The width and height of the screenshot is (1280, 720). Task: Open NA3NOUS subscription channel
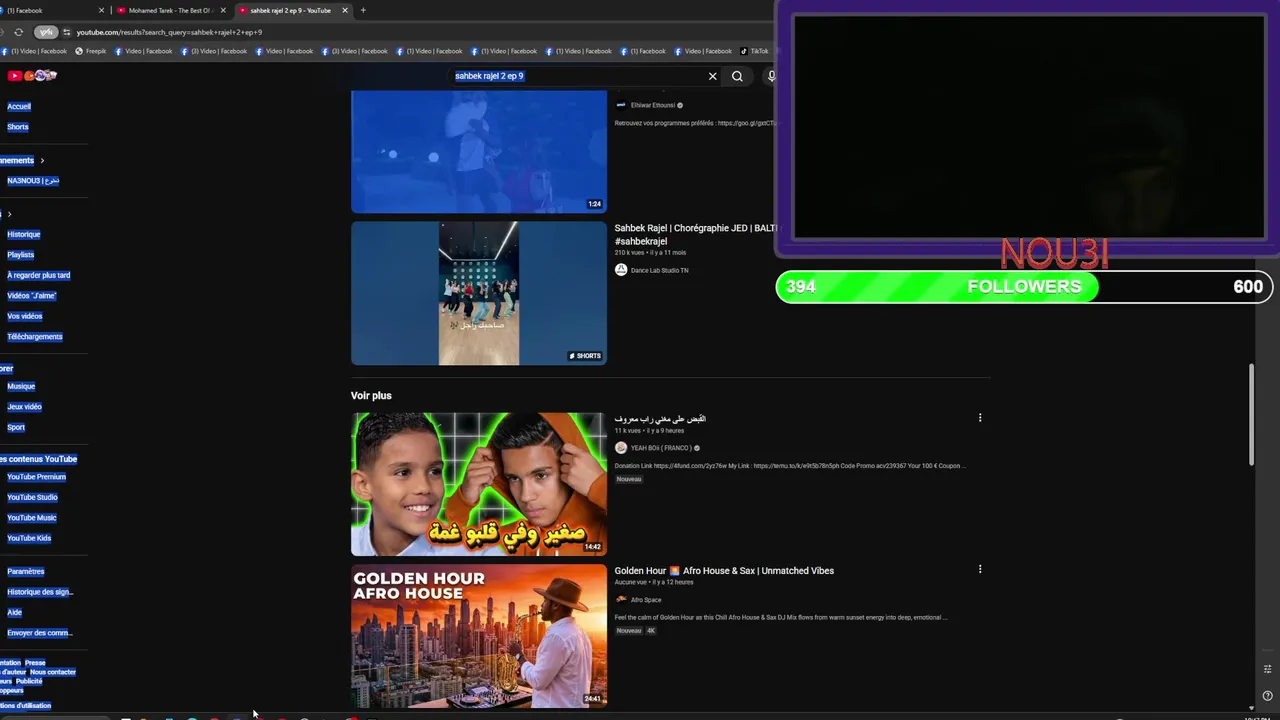coord(33,181)
